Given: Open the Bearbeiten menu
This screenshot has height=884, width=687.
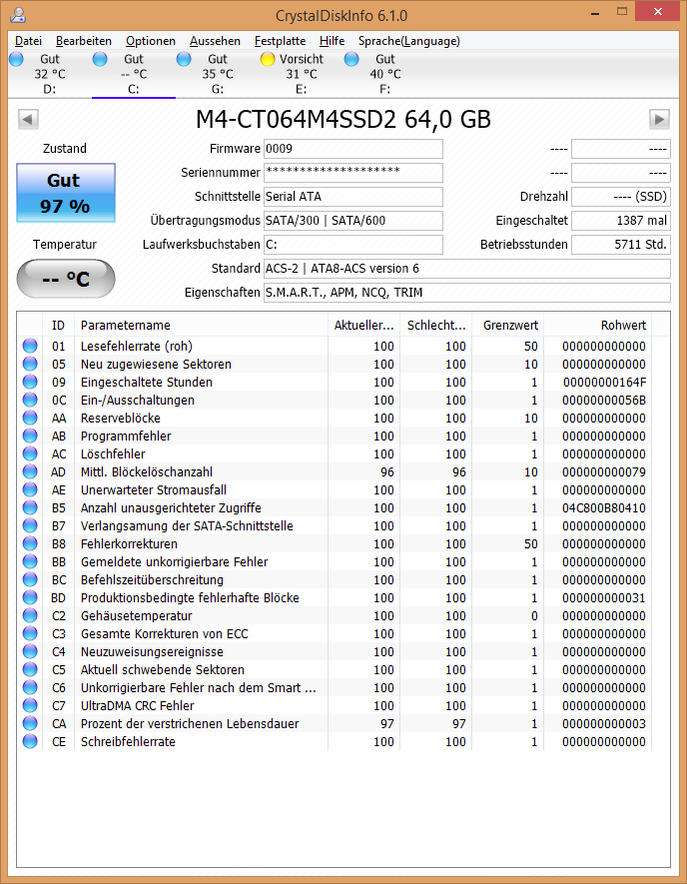Looking at the screenshot, I should coord(83,41).
